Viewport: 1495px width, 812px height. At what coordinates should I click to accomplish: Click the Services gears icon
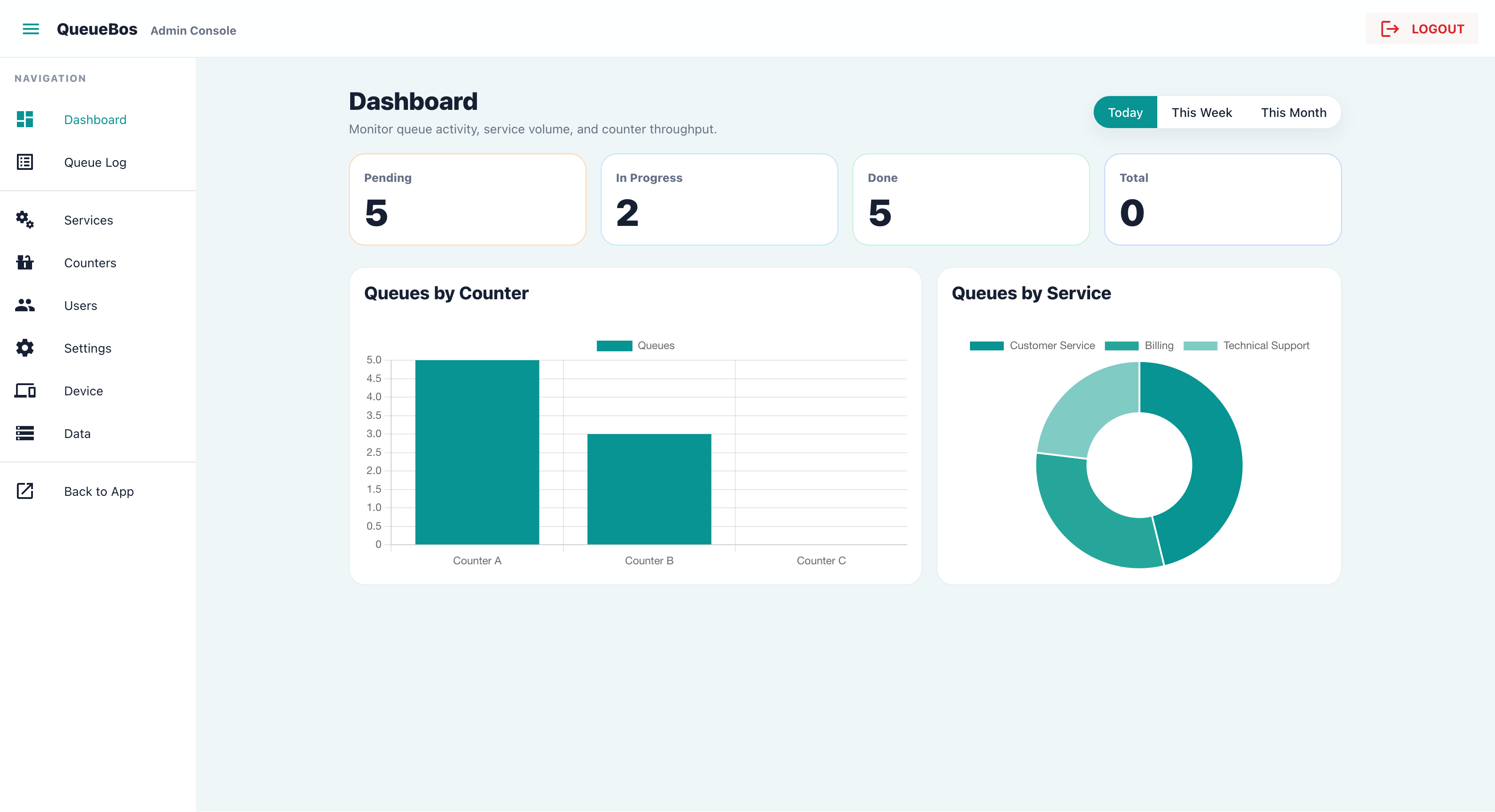tap(25, 220)
